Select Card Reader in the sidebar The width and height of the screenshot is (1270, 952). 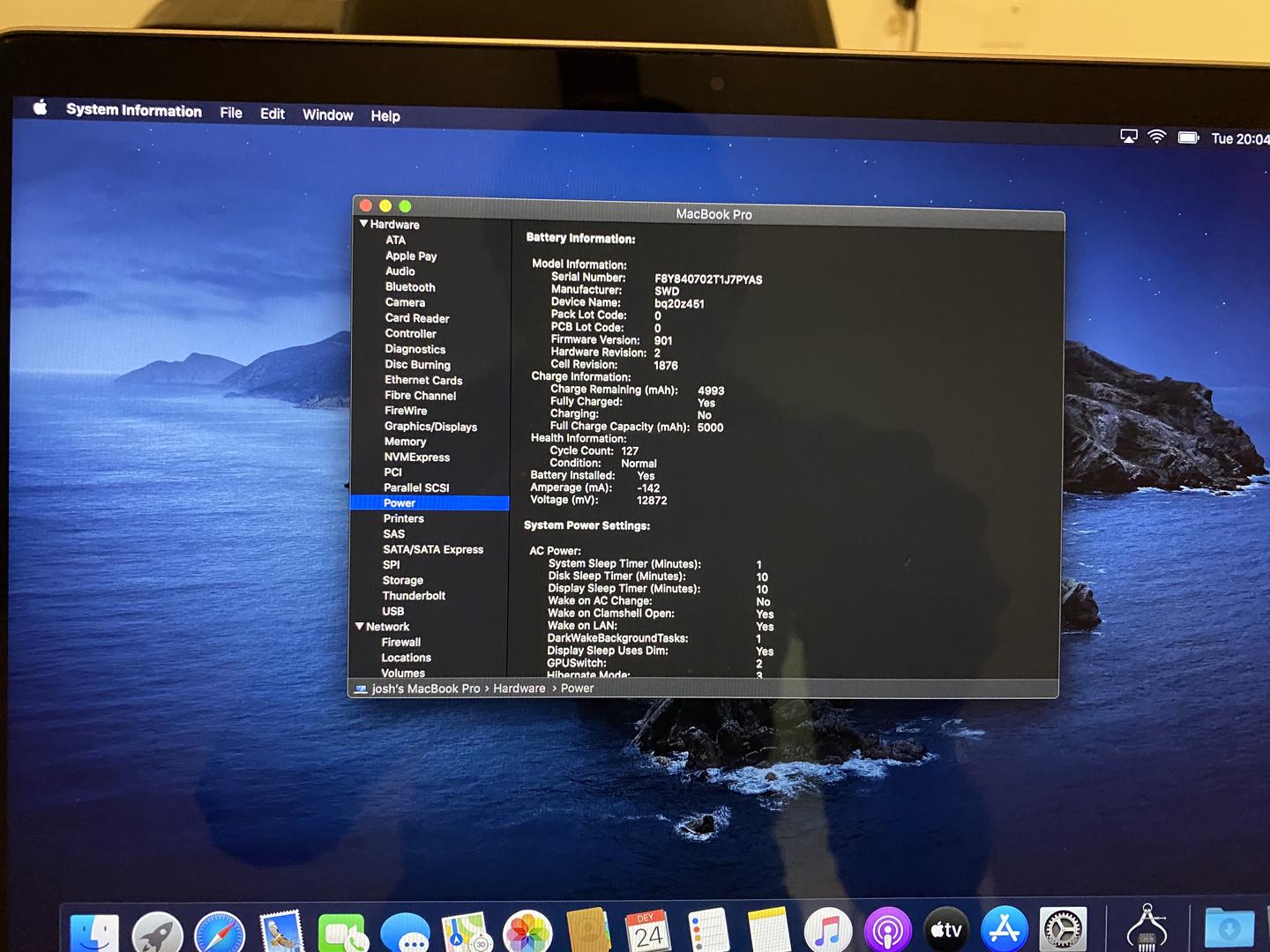tap(417, 318)
